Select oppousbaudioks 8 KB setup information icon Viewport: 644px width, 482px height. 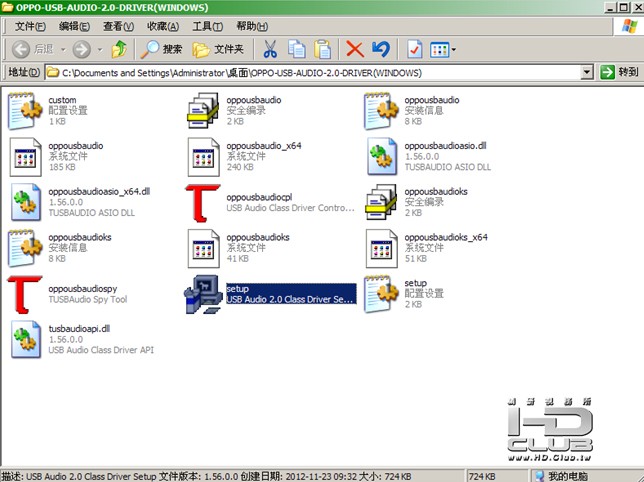[x=25, y=248]
